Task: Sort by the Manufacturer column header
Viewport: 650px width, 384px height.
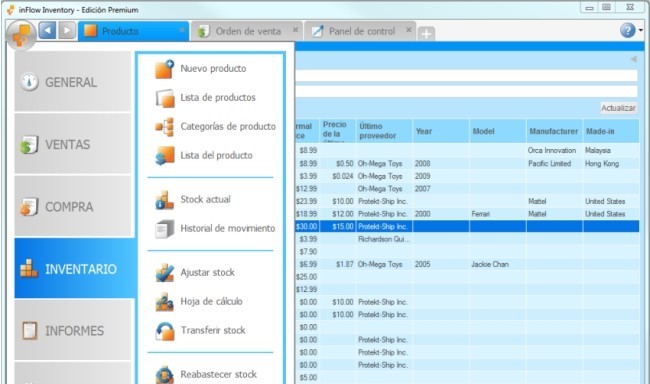Action: (555, 131)
